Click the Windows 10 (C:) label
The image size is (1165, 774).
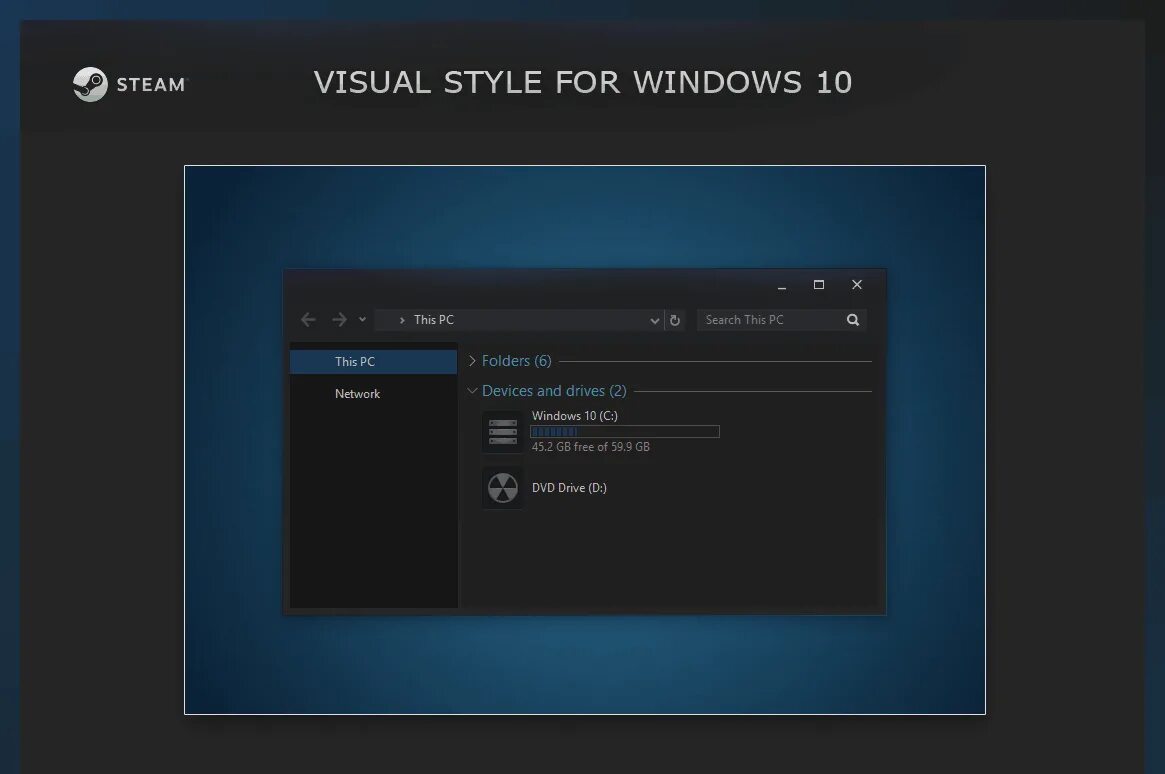point(574,416)
